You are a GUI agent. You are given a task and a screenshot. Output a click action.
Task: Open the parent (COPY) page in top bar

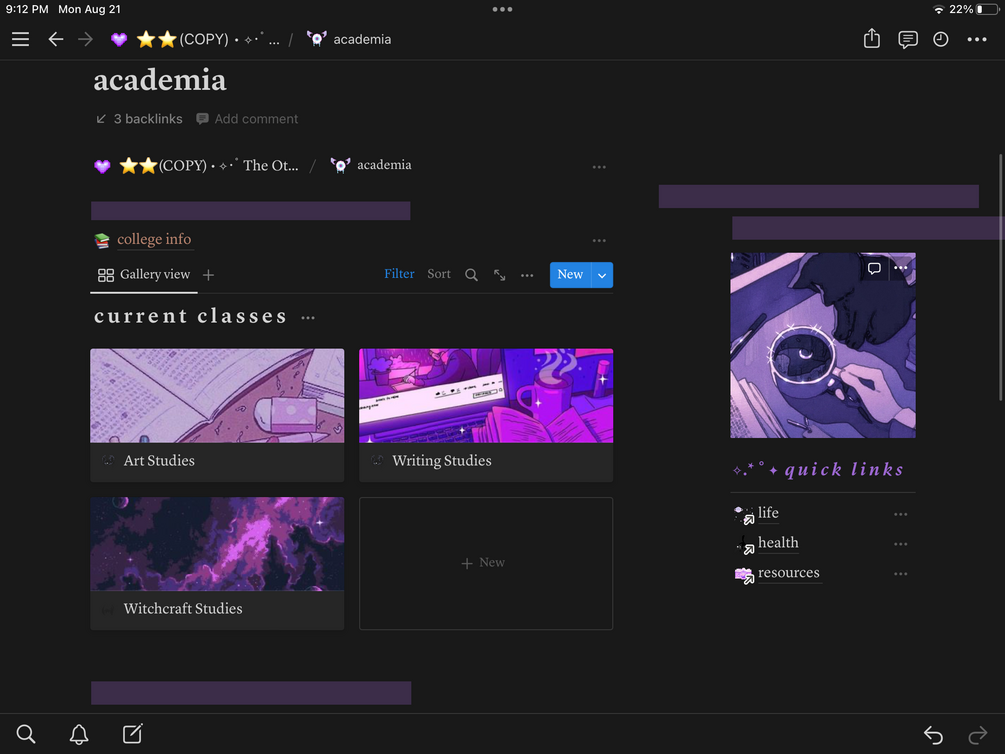point(195,39)
